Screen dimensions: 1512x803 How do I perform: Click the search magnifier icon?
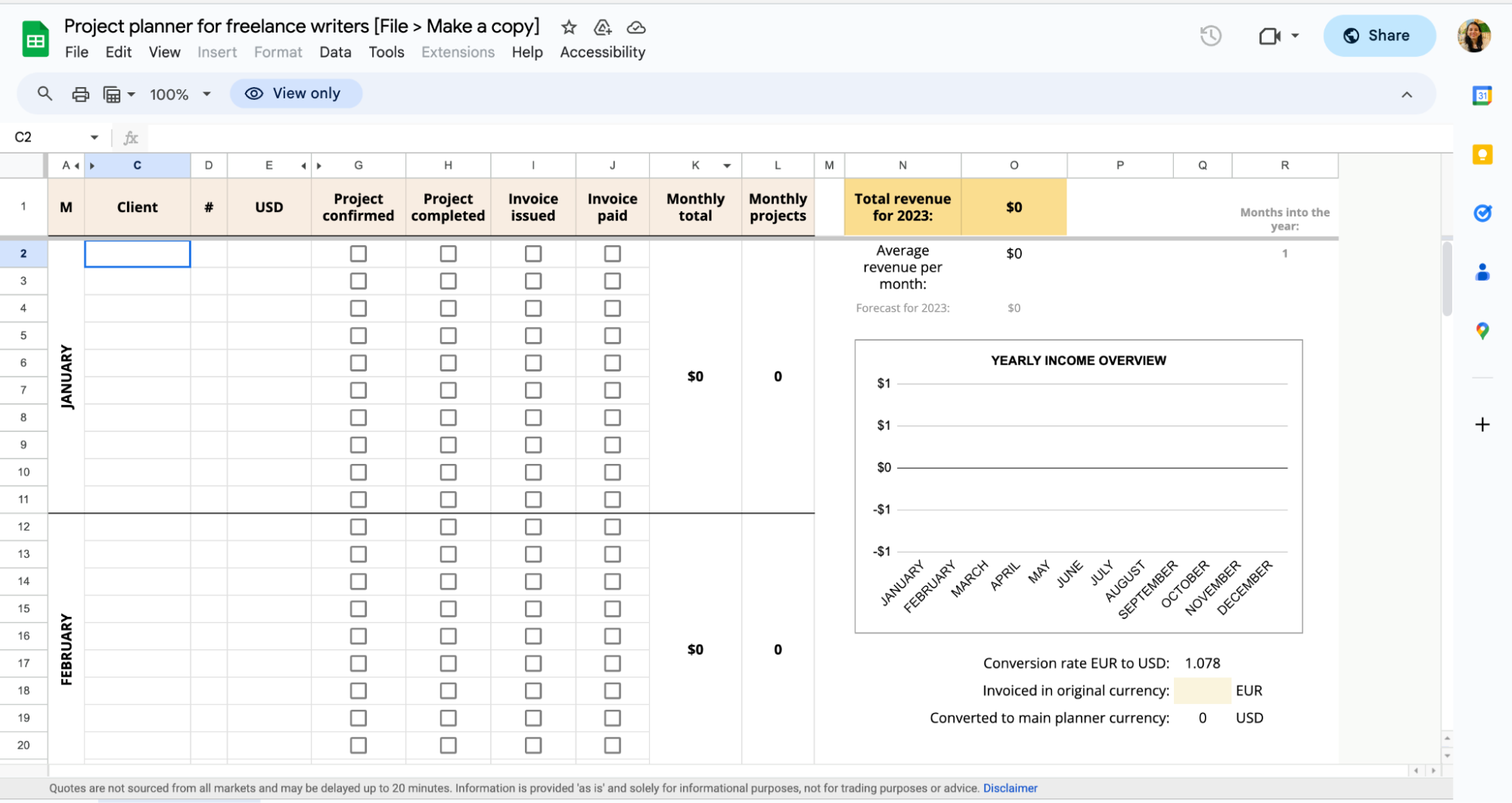click(45, 94)
